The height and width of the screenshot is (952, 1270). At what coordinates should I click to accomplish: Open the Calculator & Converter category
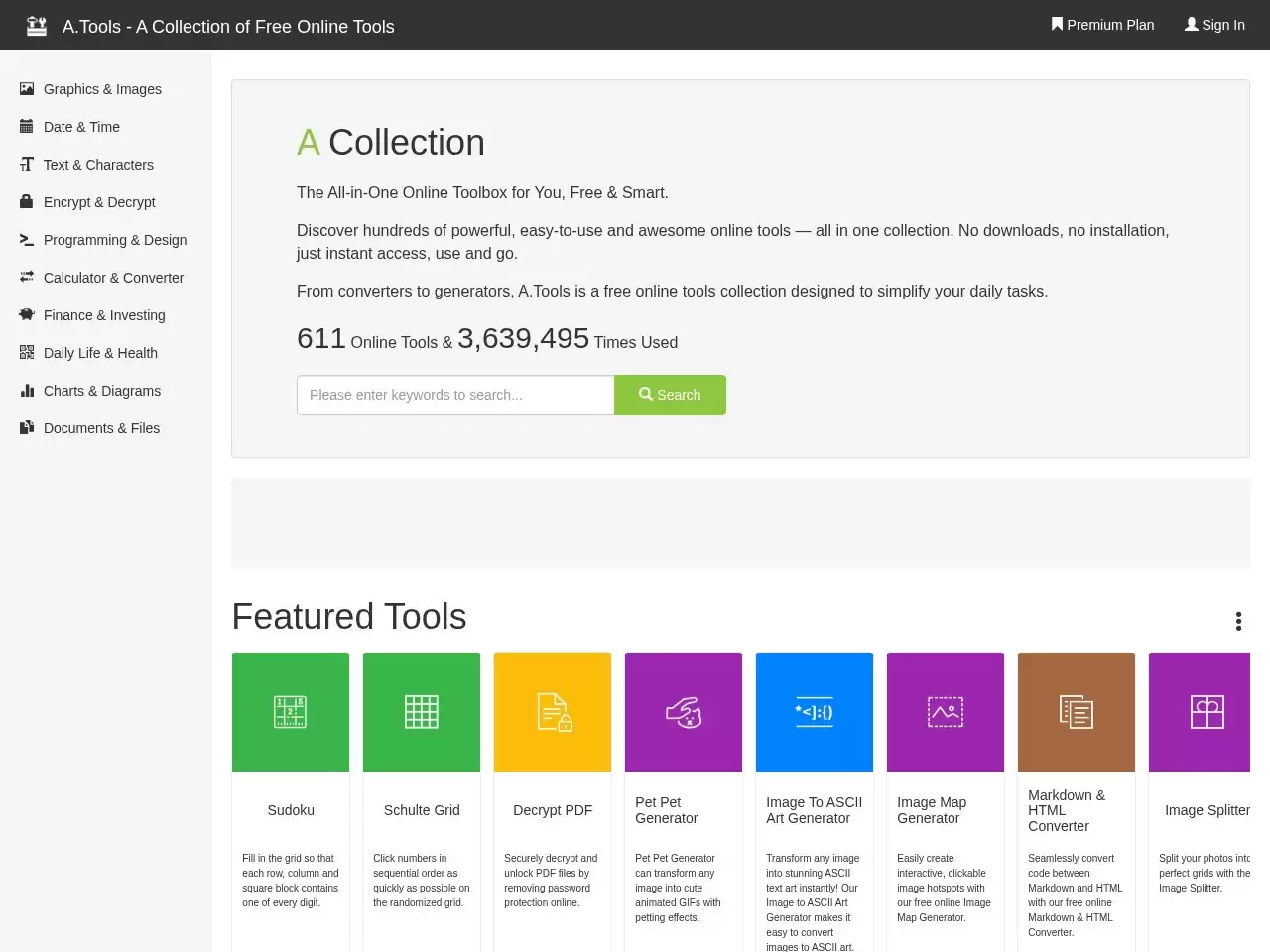click(113, 278)
